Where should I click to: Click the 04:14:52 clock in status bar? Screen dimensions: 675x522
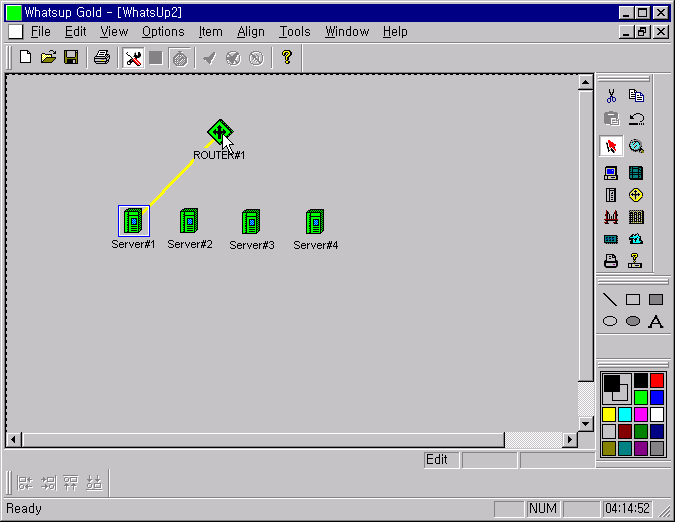[x=627, y=509]
